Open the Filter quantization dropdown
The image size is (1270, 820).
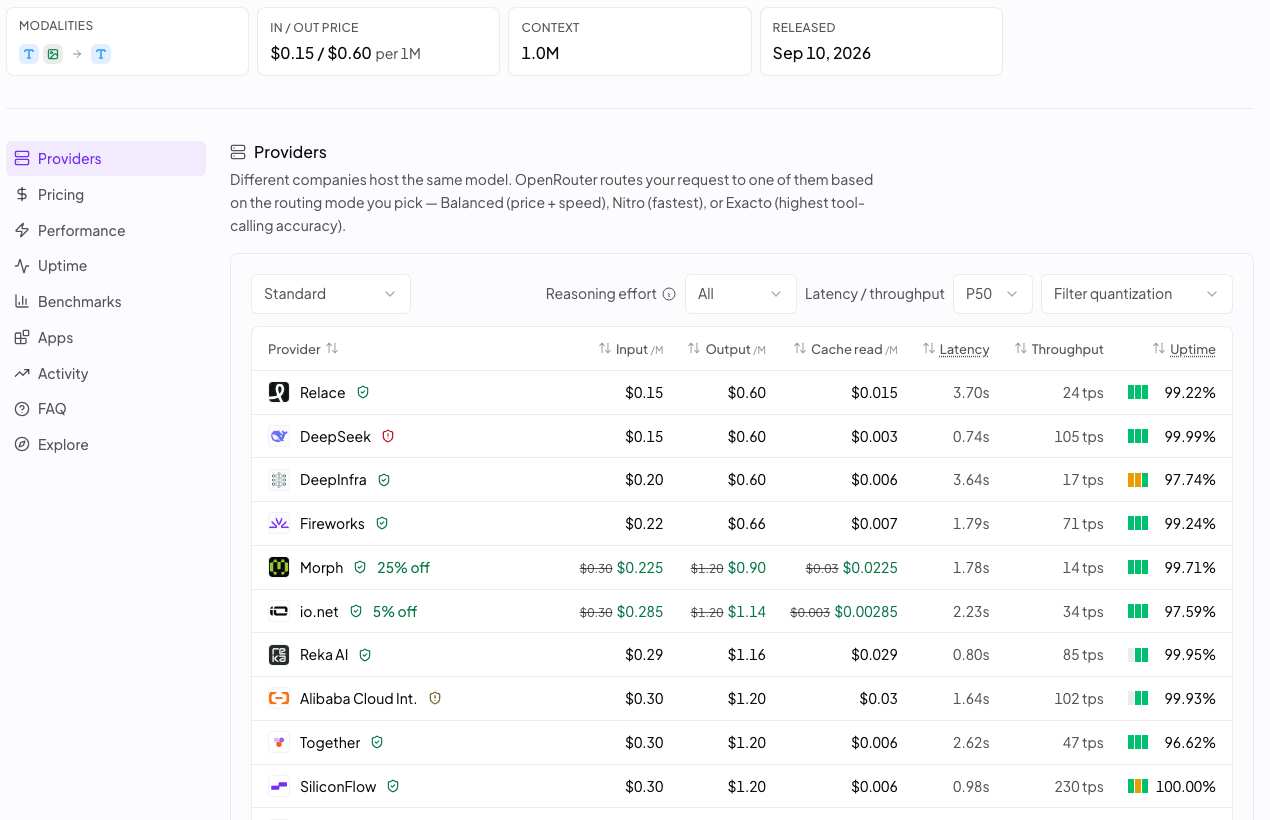pos(1137,294)
